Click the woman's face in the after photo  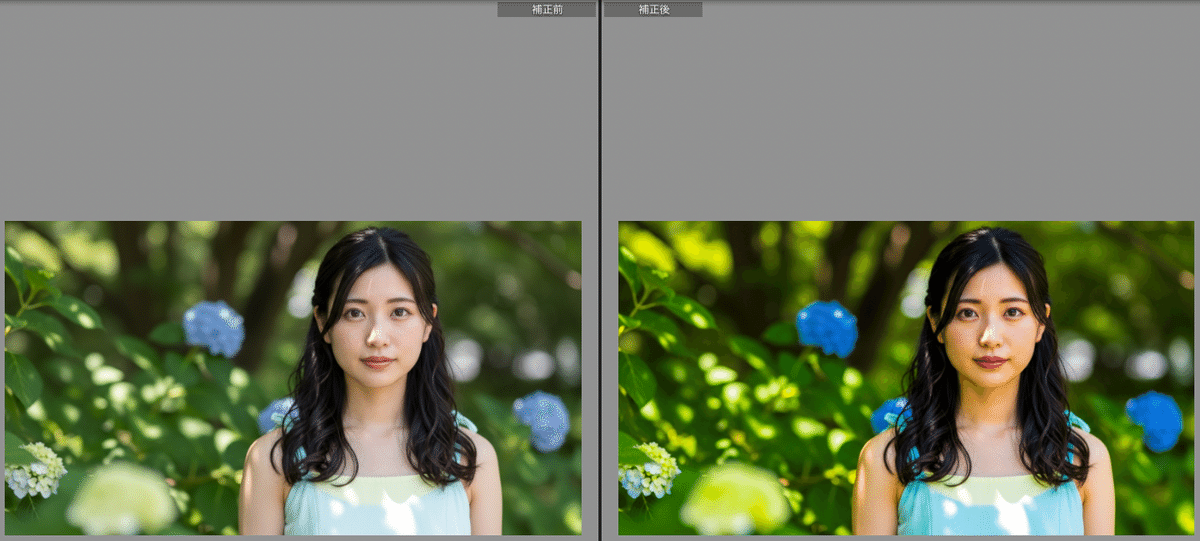click(x=991, y=320)
